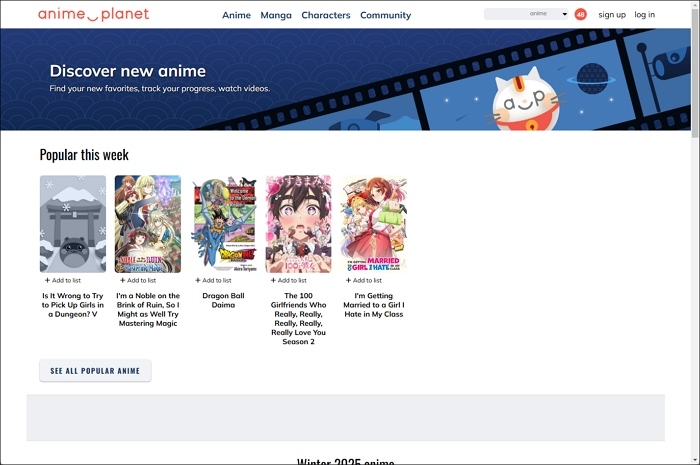Add Is It Wrong to Try dungeon to list
The image size is (700, 465).
tap(63, 280)
